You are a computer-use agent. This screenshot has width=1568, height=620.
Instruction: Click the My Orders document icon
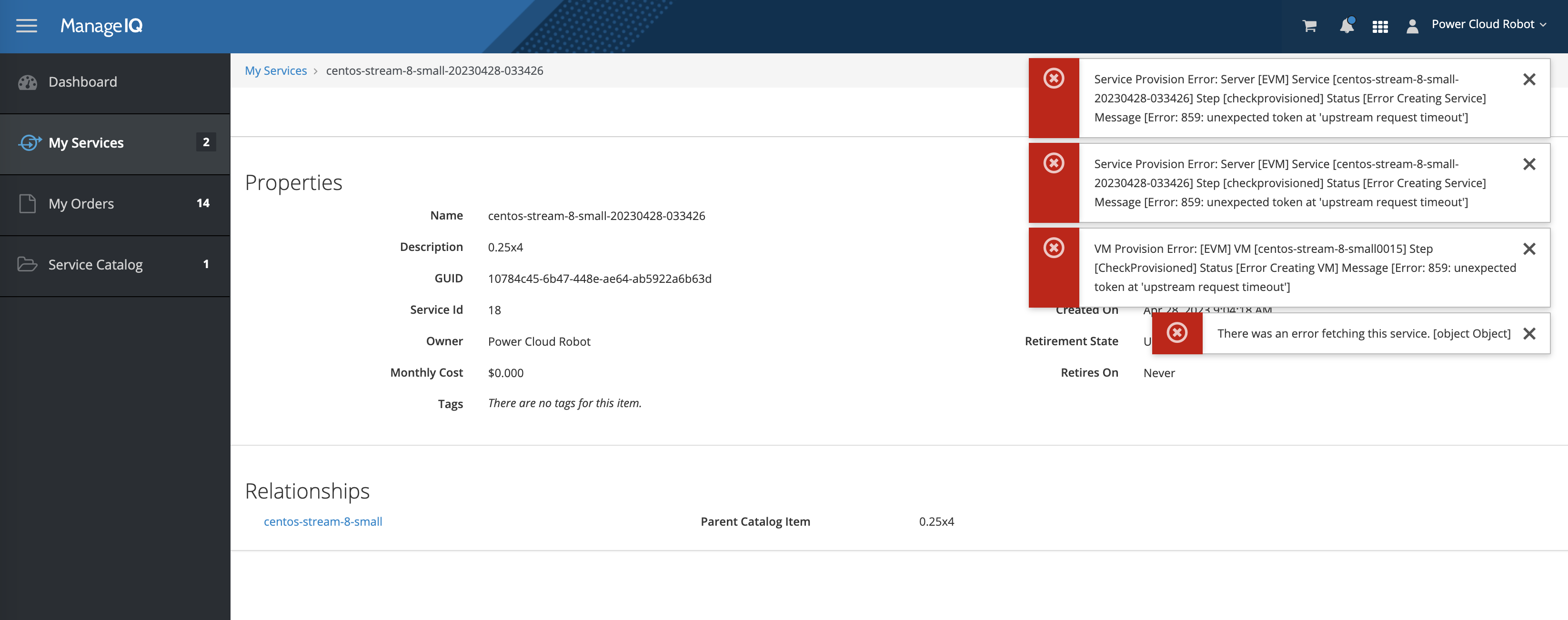[28, 203]
